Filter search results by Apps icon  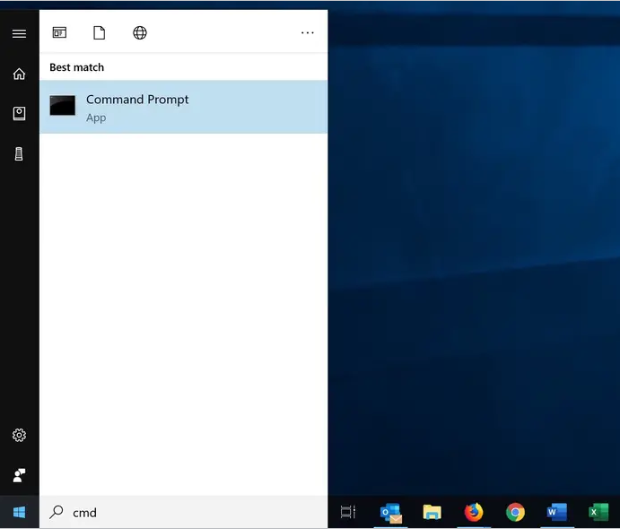60,32
